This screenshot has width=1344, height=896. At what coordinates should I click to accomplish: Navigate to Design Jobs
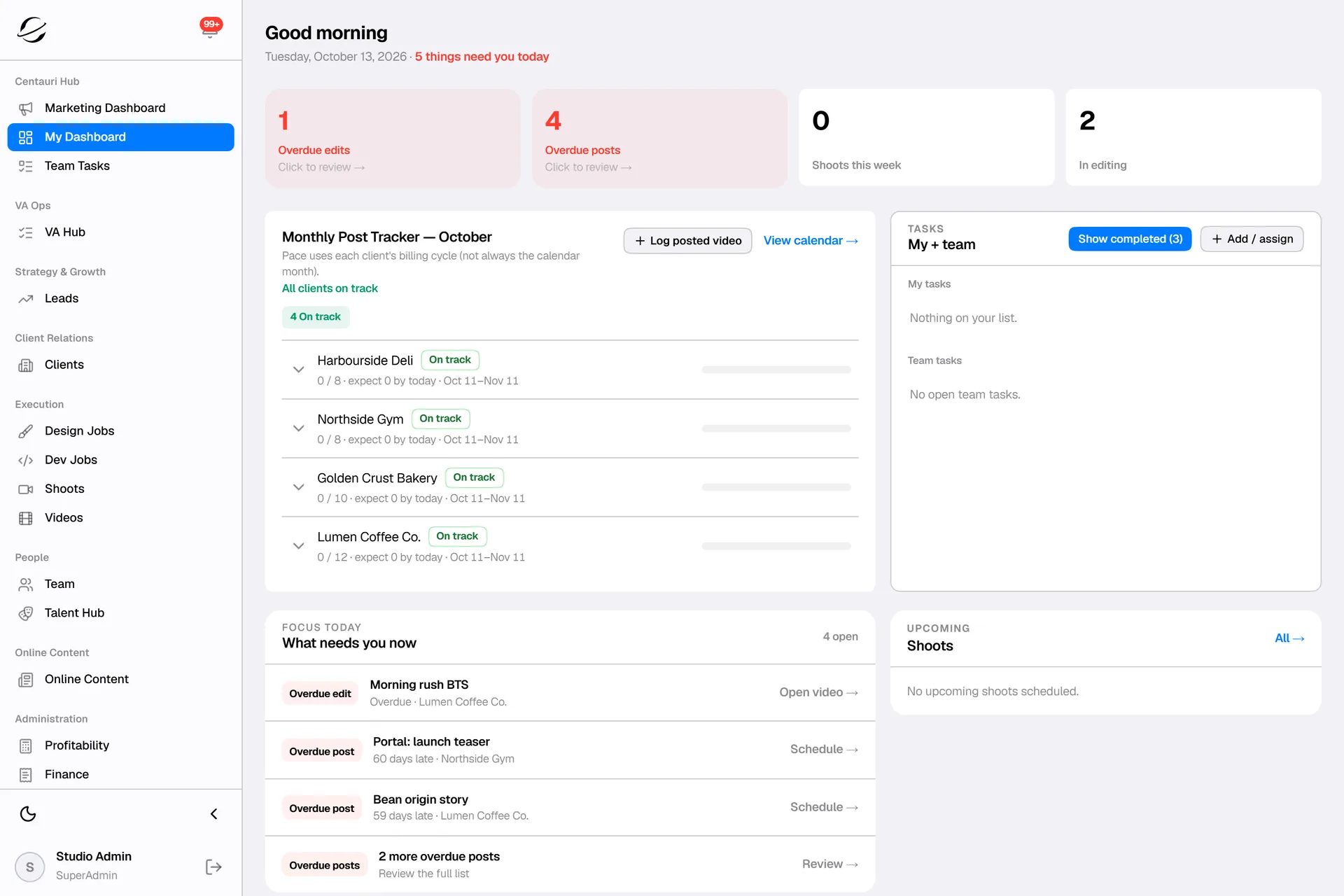coord(120,430)
